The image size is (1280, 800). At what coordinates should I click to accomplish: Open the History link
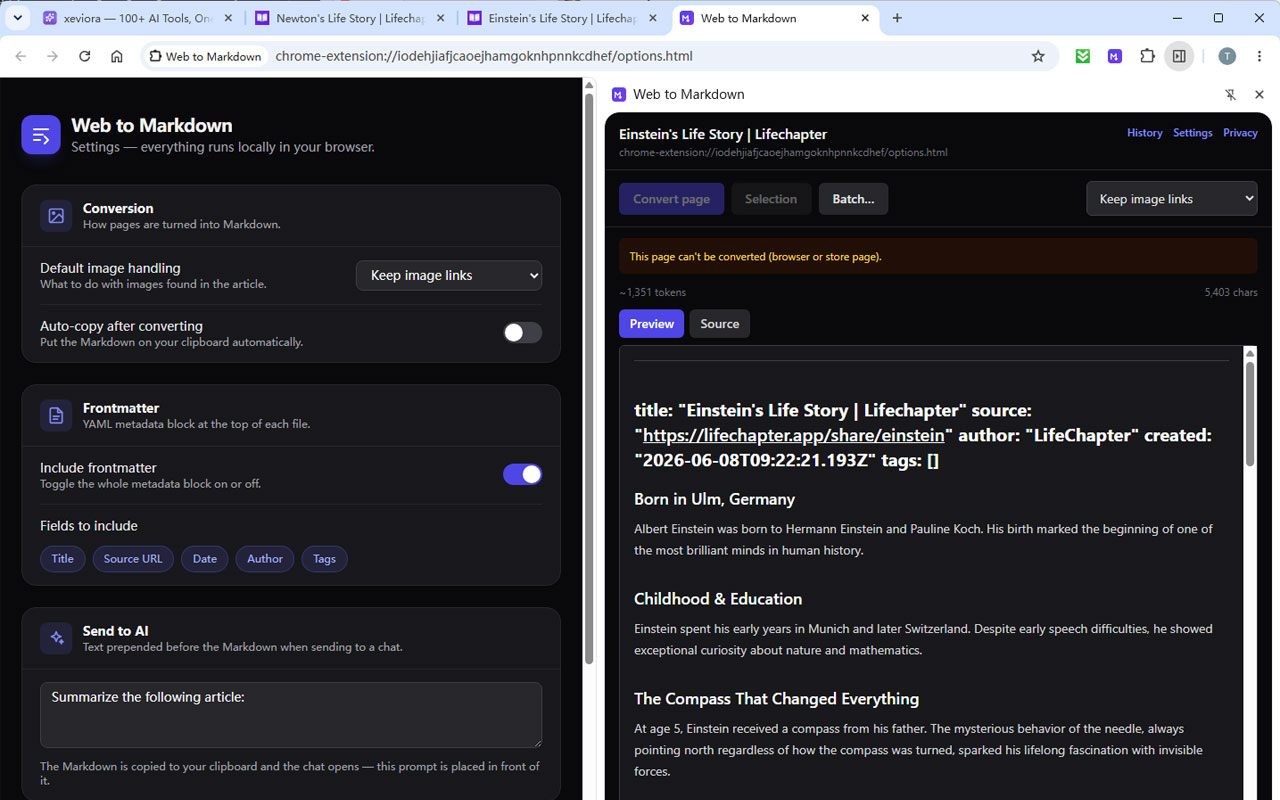tap(1145, 133)
